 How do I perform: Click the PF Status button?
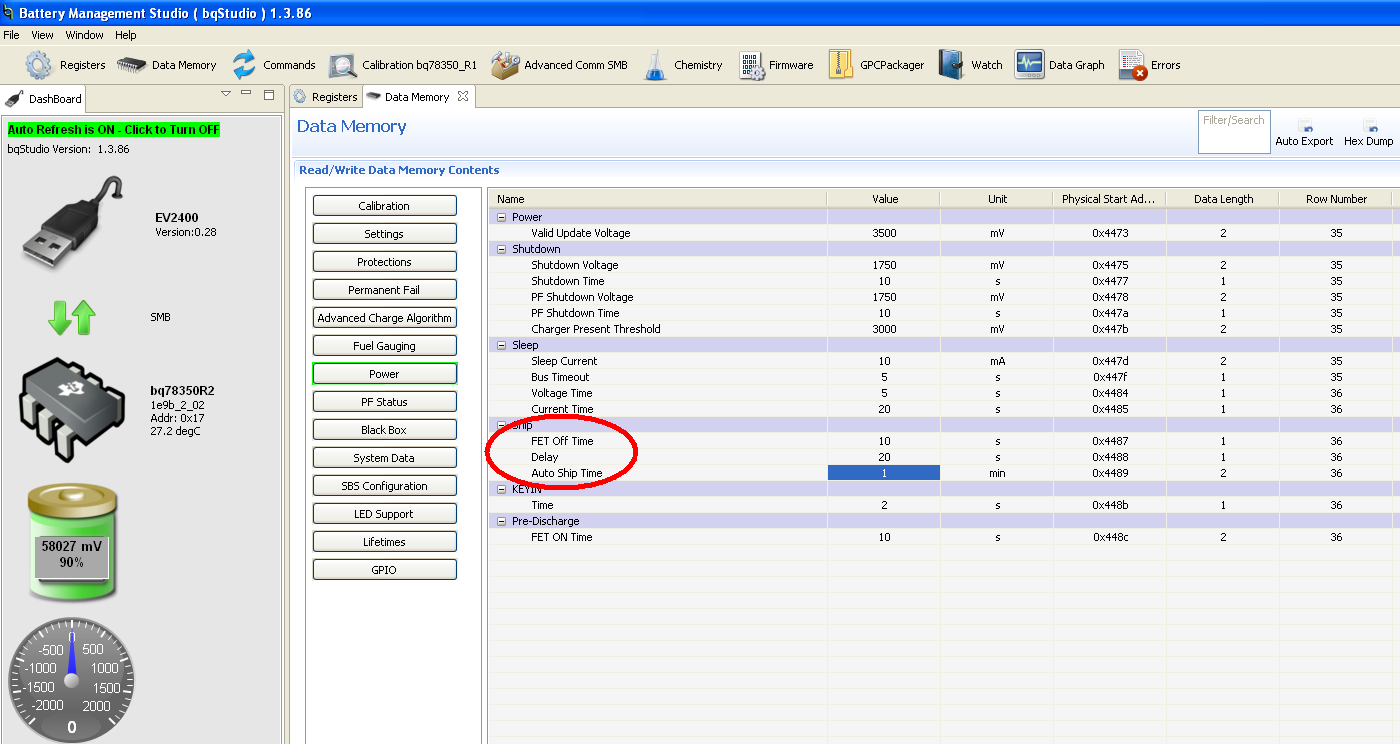pos(385,402)
